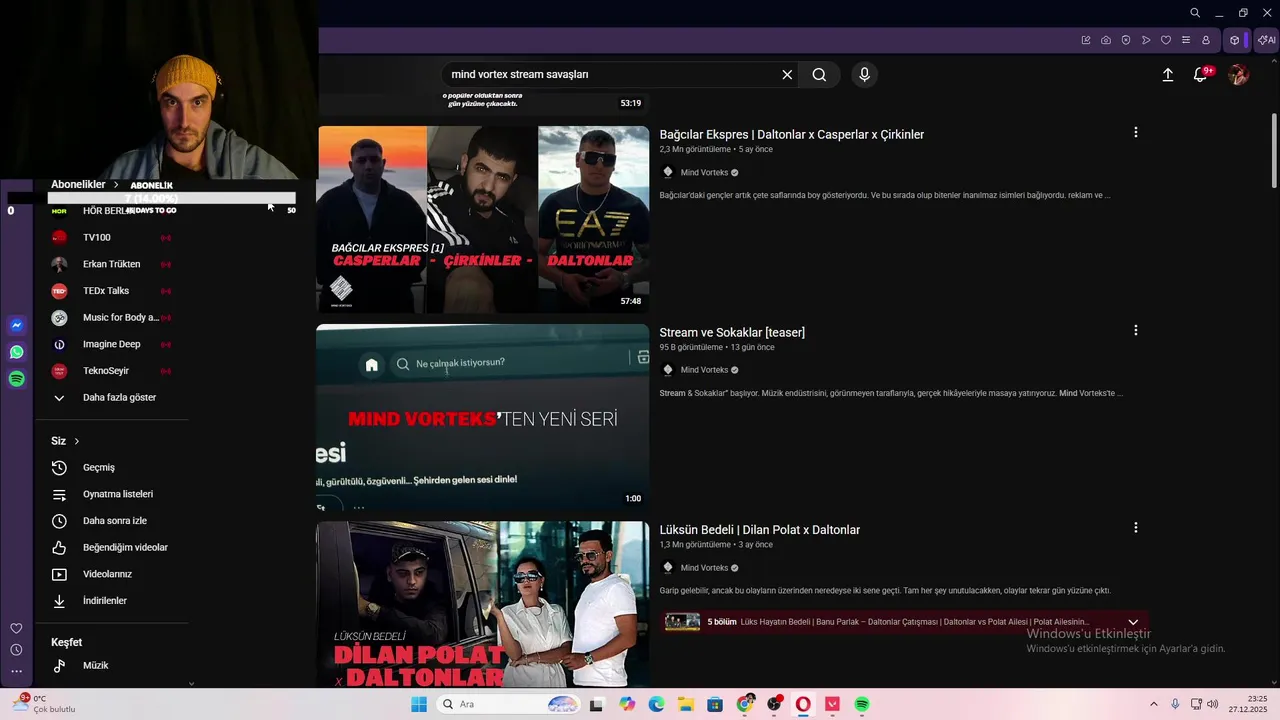The image size is (1280, 720).
Task: Open Opera's extensions cube icon
Action: coord(1235,41)
